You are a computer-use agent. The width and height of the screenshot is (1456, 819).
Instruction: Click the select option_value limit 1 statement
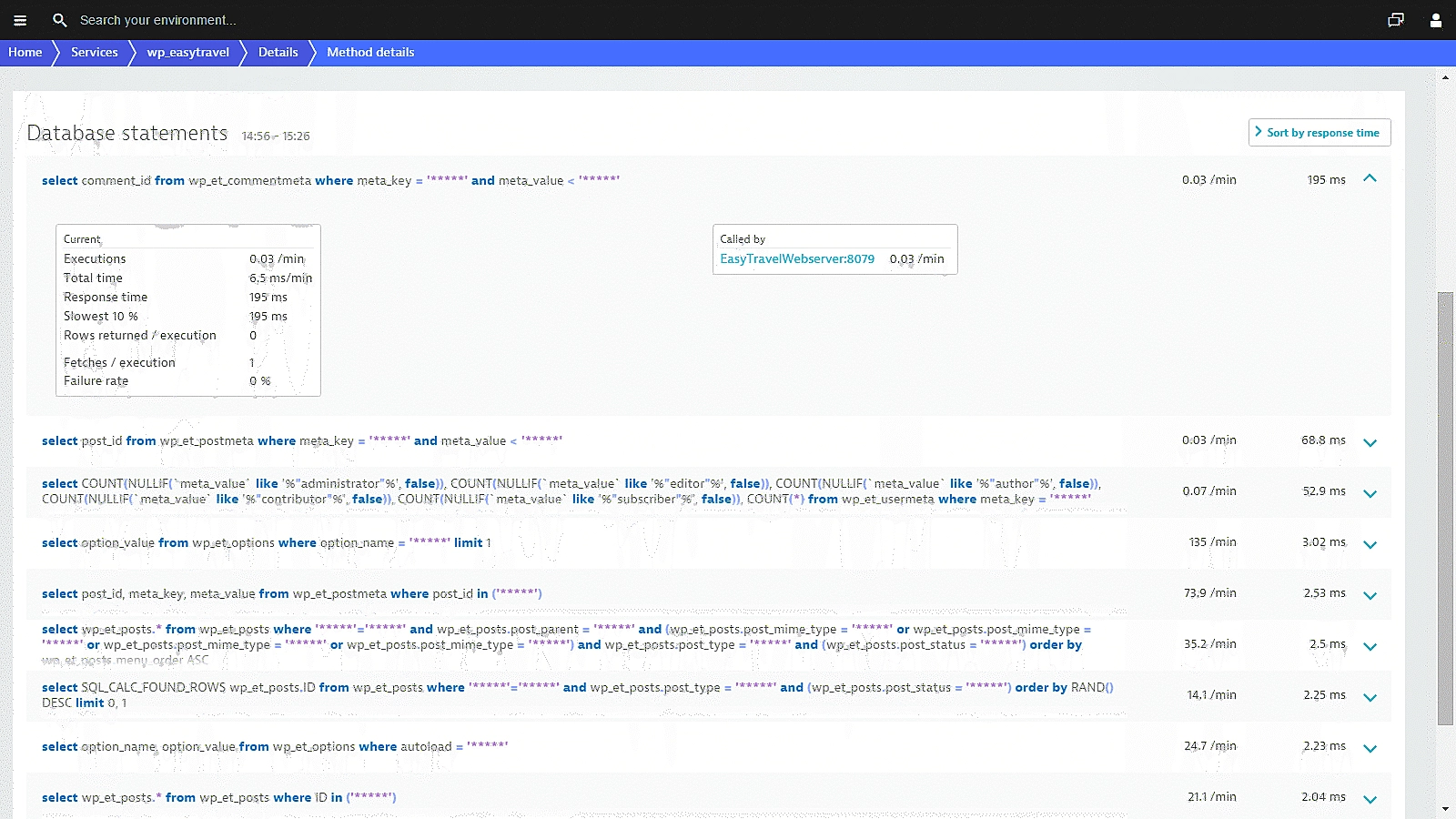(x=266, y=542)
